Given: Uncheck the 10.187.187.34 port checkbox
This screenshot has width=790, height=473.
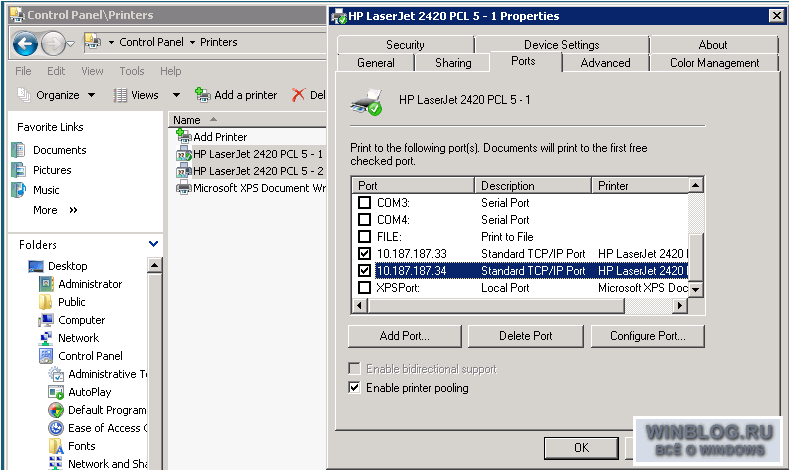Looking at the screenshot, I should (364, 271).
